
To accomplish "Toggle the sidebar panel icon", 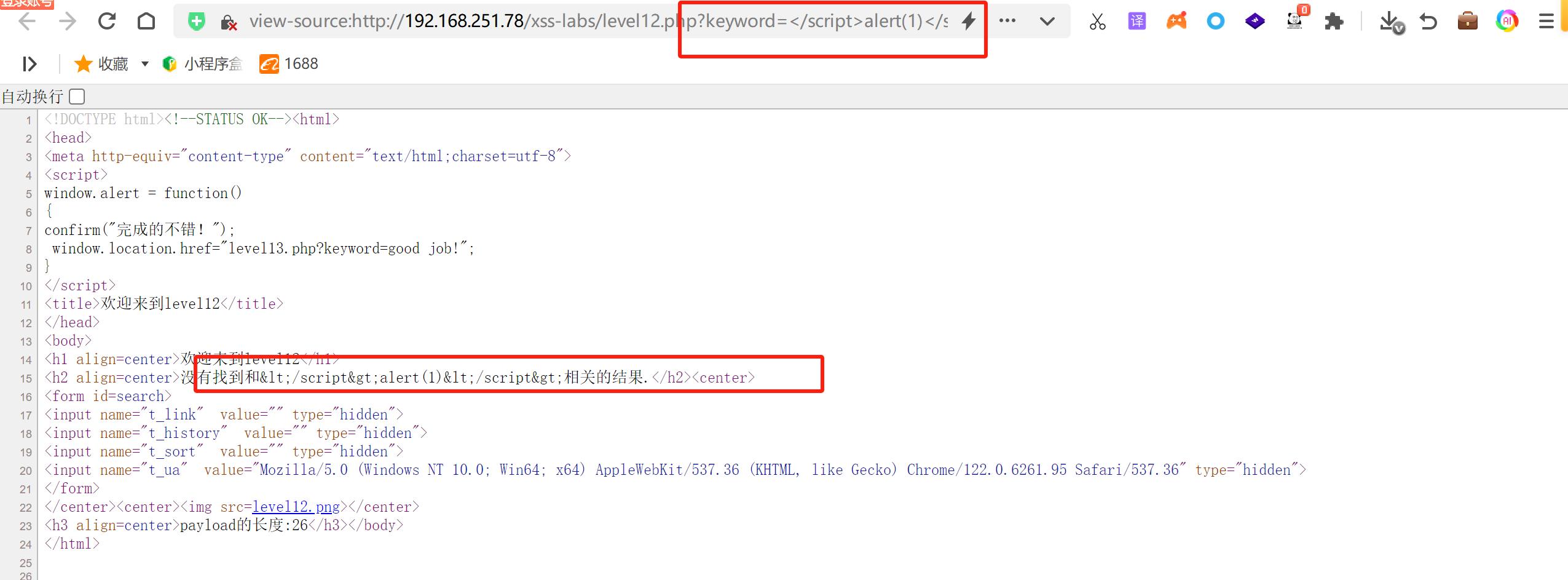I will [30, 64].
